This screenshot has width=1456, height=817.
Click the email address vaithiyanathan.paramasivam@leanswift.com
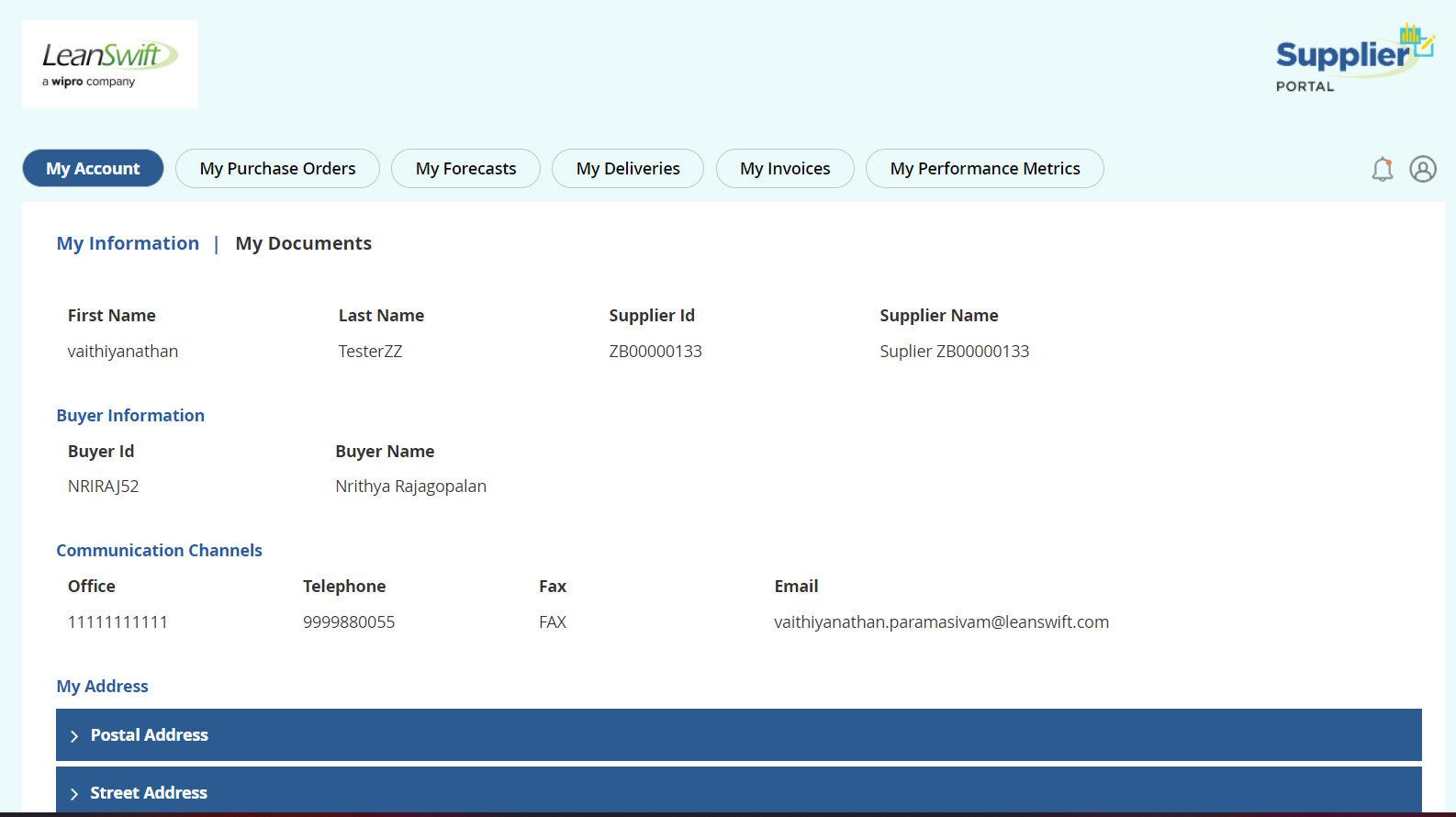click(941, 622)
